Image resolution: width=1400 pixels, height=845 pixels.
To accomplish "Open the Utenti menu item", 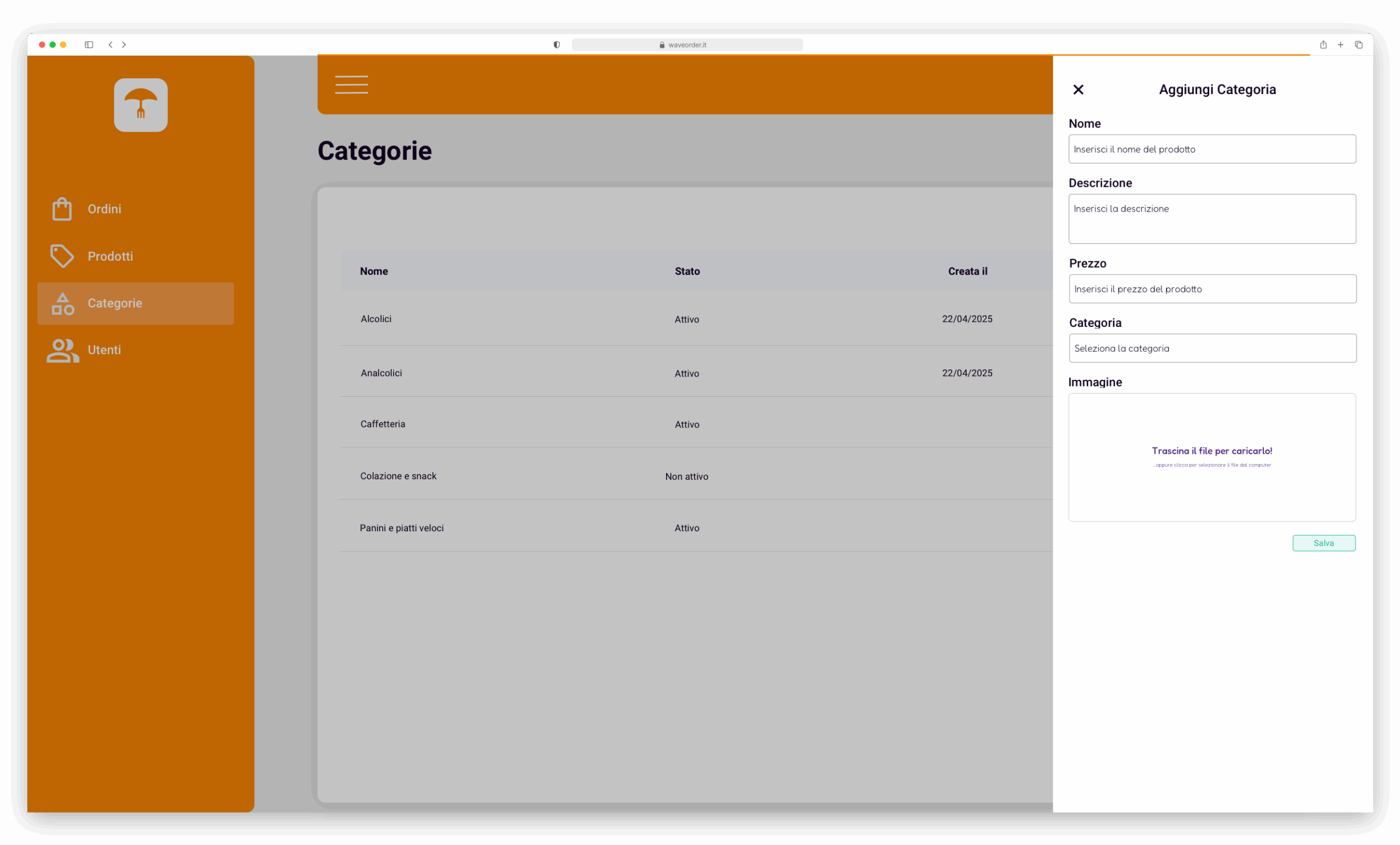I will pos(104,350).
